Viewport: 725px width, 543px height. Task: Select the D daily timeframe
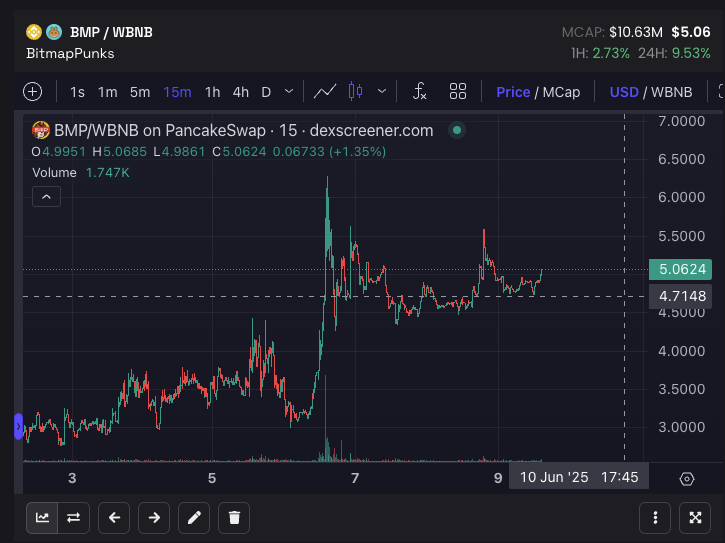click(x=266, y=92)
